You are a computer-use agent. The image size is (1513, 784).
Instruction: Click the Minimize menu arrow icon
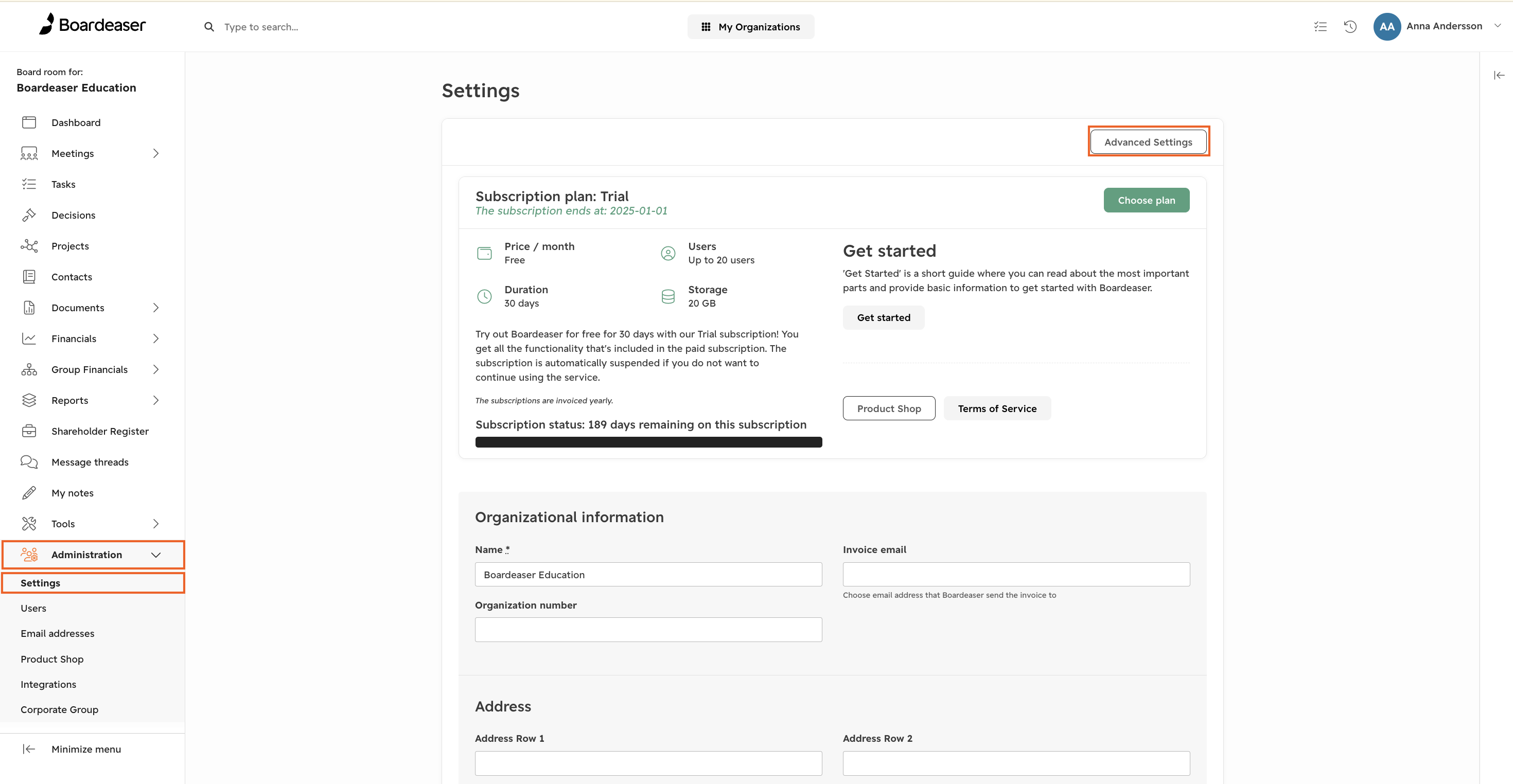click(29, 749)
